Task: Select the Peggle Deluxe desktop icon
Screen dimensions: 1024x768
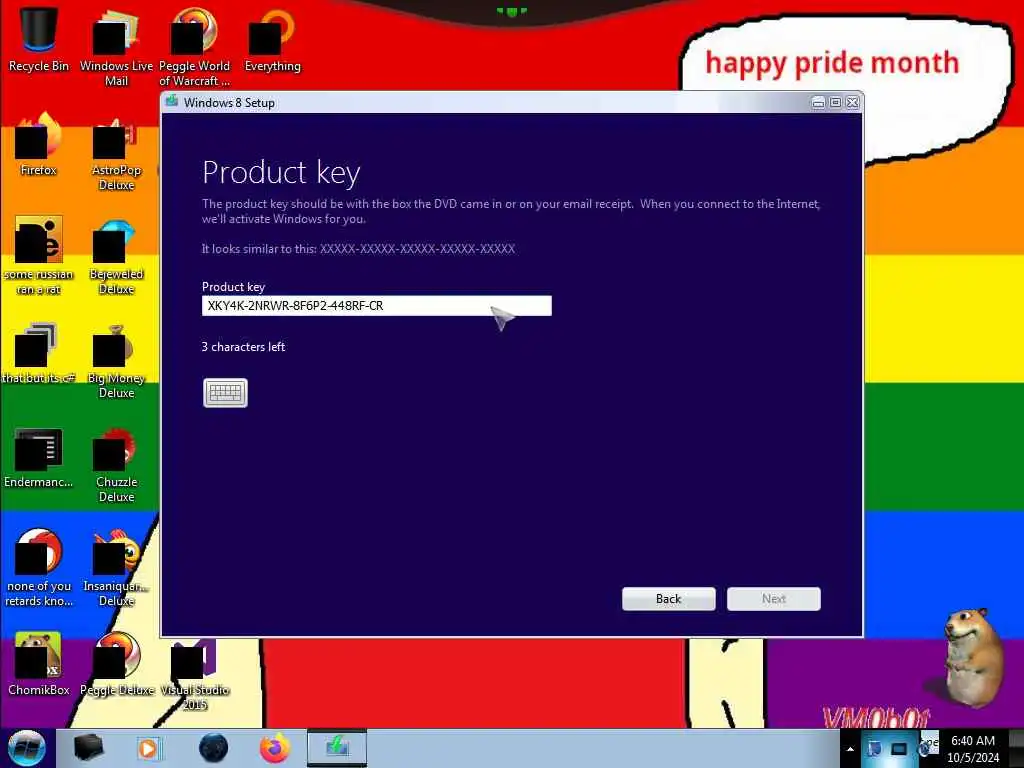Action: [x=116, y=664]
